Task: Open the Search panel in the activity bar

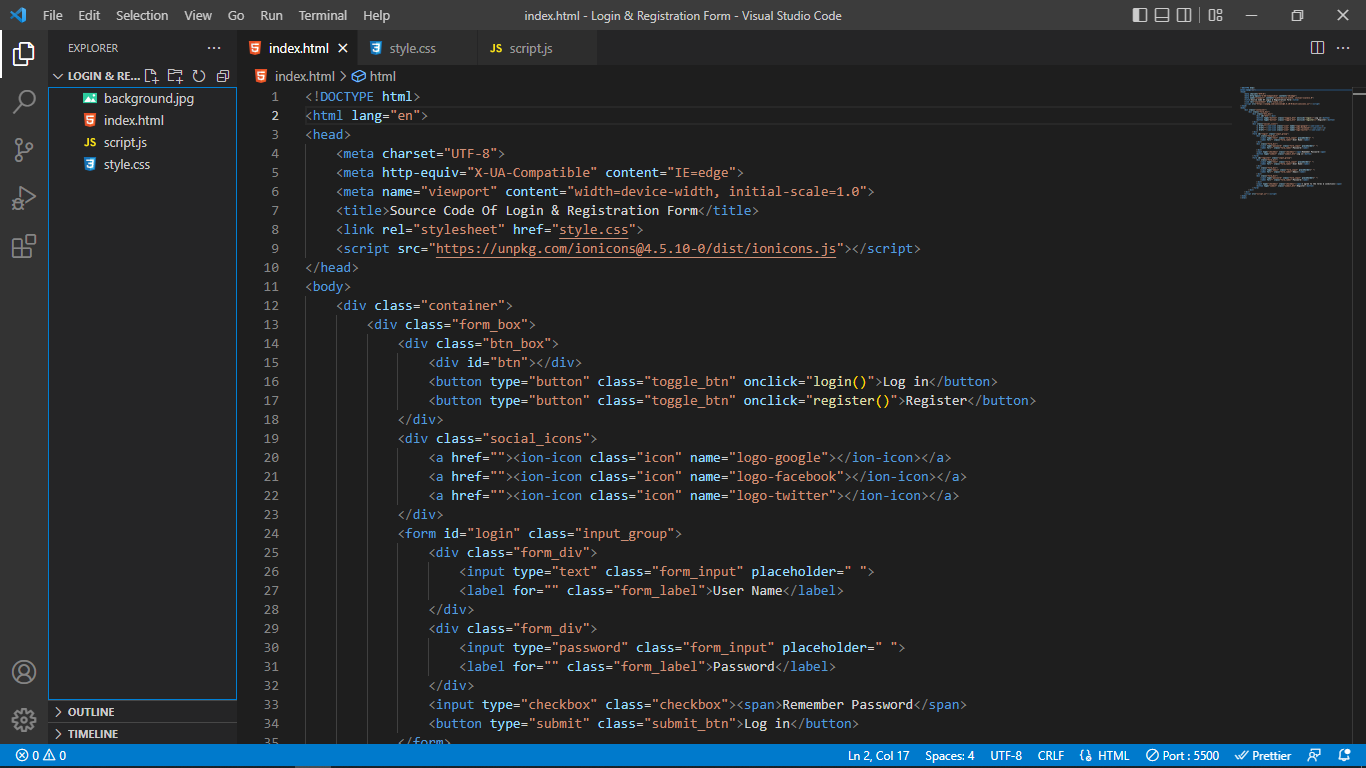Action: (24, 102)
